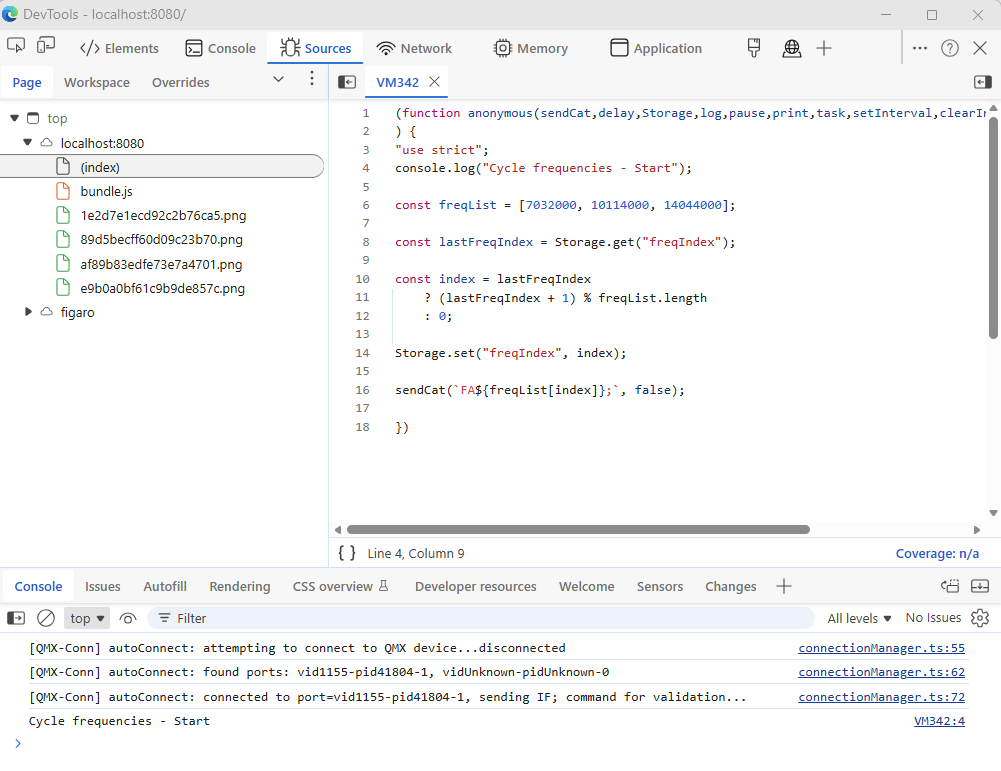Open the All levels log dropdown
This screenshot has width=1001, height=771.
pos(859,618)
